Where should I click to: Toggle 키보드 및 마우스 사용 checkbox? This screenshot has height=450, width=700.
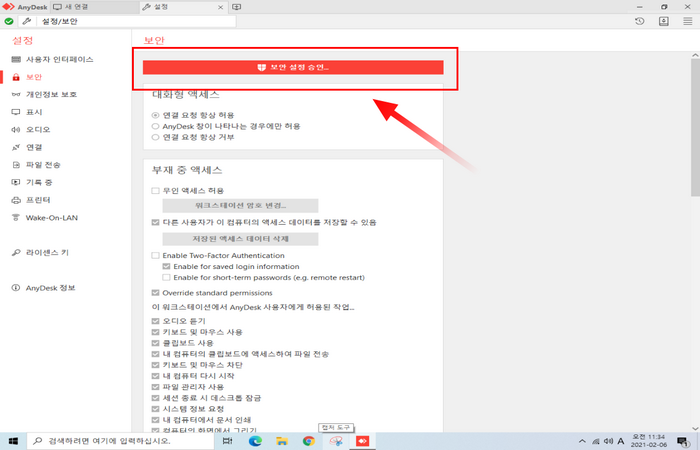coord(155,332)
